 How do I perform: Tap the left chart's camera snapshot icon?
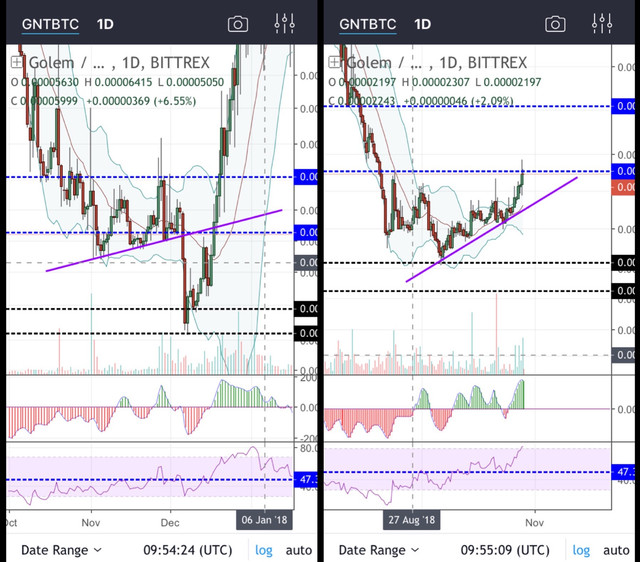(x=238, y=24)
